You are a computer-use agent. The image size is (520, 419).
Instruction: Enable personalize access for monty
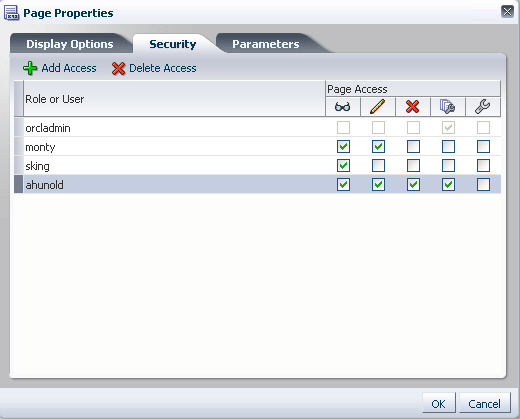pyautogui.click(x=483, y=146)
